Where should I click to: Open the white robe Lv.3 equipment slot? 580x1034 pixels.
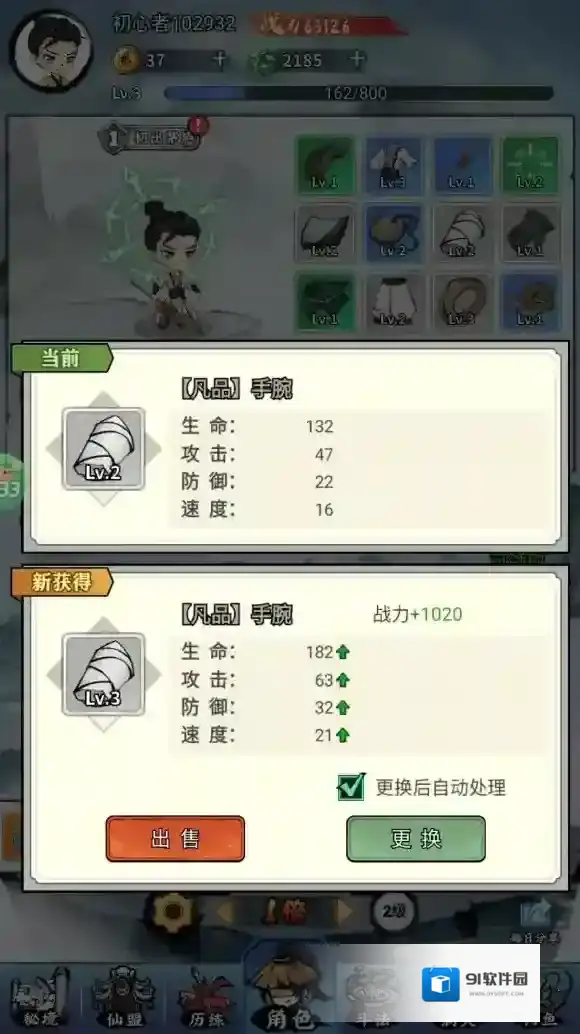393,165
